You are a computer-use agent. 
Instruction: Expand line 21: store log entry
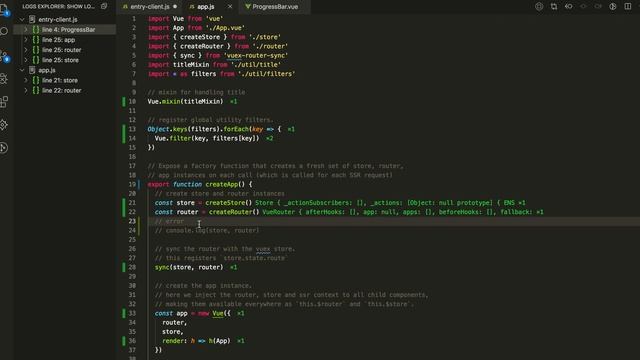26,80
